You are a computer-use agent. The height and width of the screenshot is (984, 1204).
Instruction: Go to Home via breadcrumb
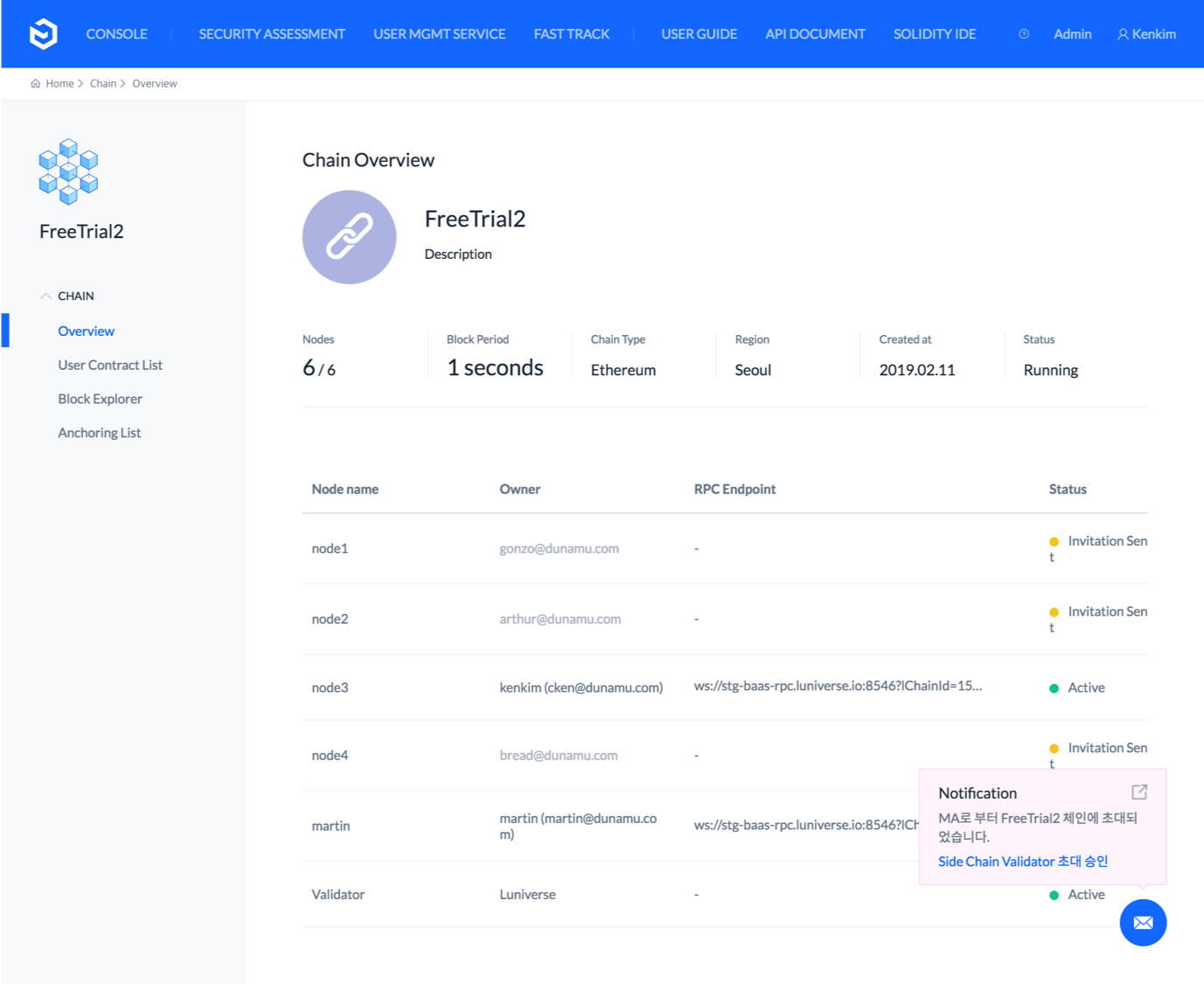pos(59,84)
